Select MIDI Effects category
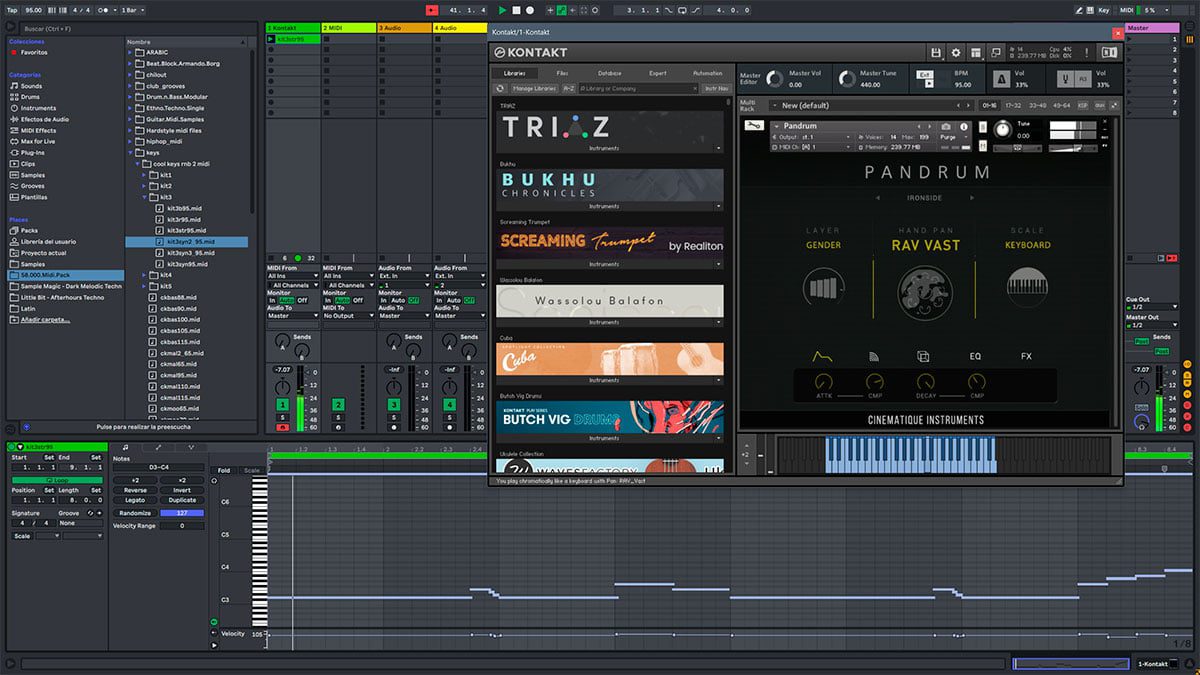The height and width of the screenshot is (675, 1200). [x=38, y=130]
